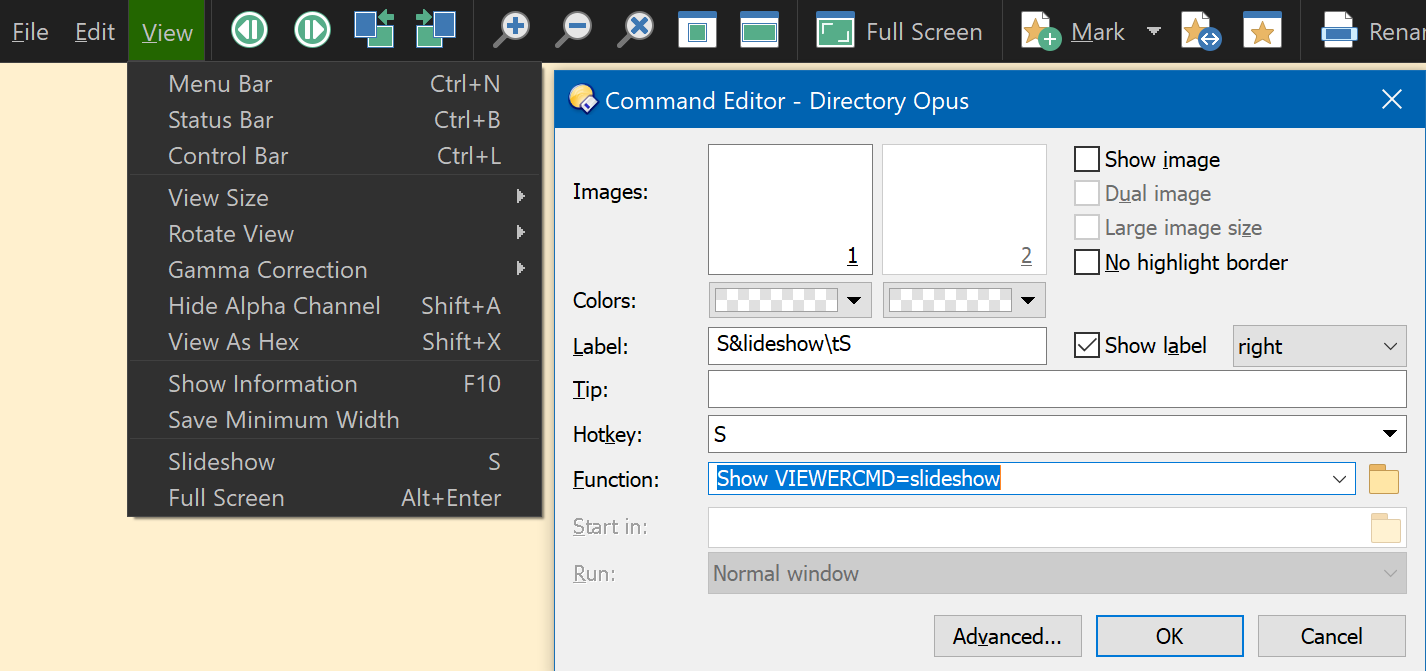
Task: Select image slot 2 thumbnail
Action: (x=964, y=210)
